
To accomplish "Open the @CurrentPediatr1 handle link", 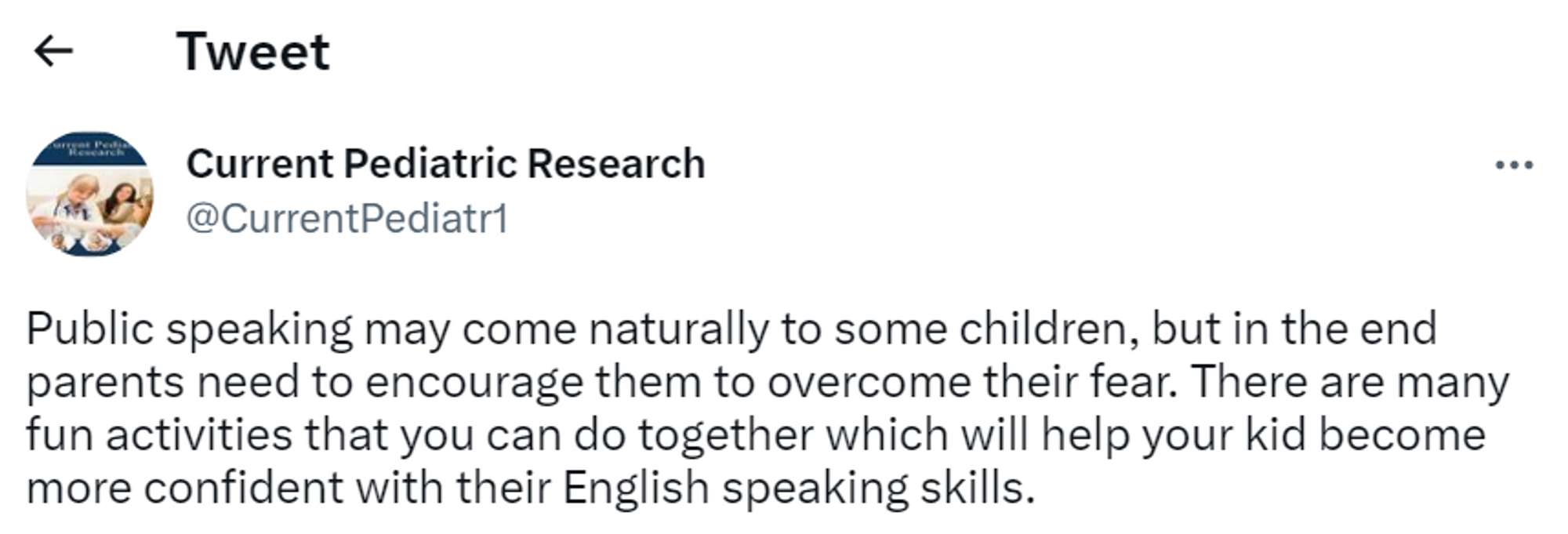I will click(x=347, y=218).
